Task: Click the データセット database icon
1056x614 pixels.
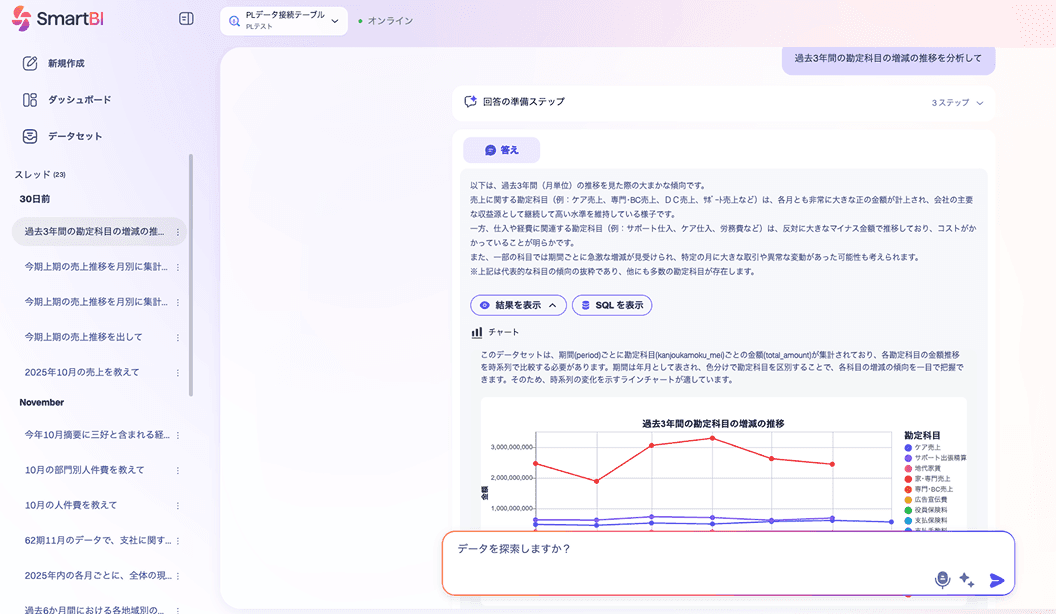Action: (x=27, y=137)
